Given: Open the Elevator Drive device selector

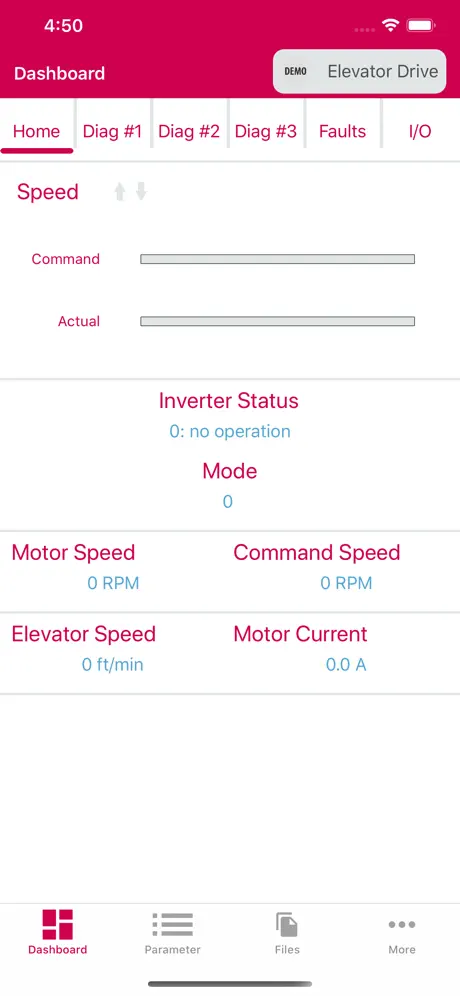Looking at the screenshot, I should pyautogui.click(x=360, y=72).
